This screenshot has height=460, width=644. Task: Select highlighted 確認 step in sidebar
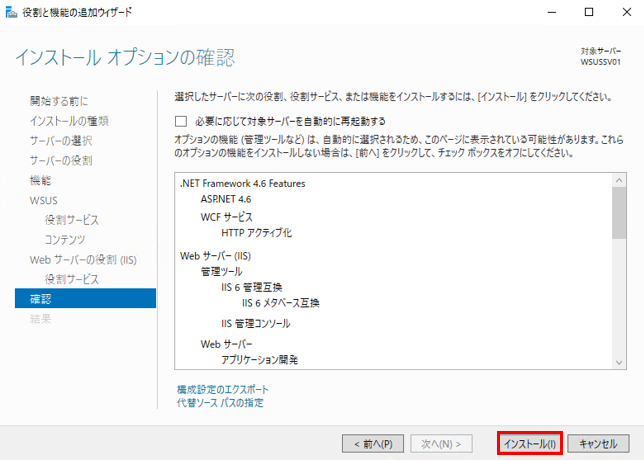[85, 298]
